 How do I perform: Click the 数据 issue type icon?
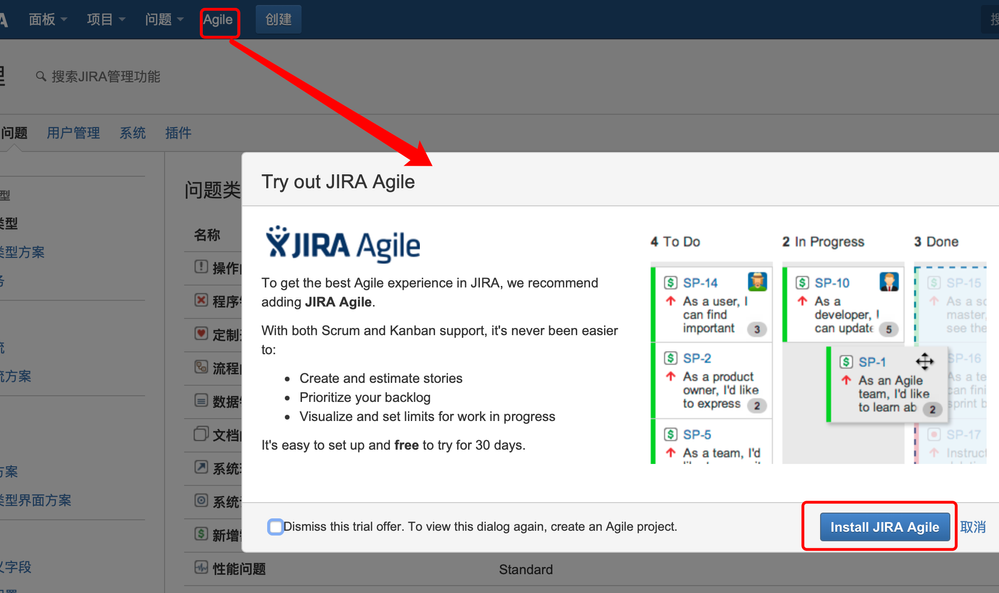click(201, 401)
